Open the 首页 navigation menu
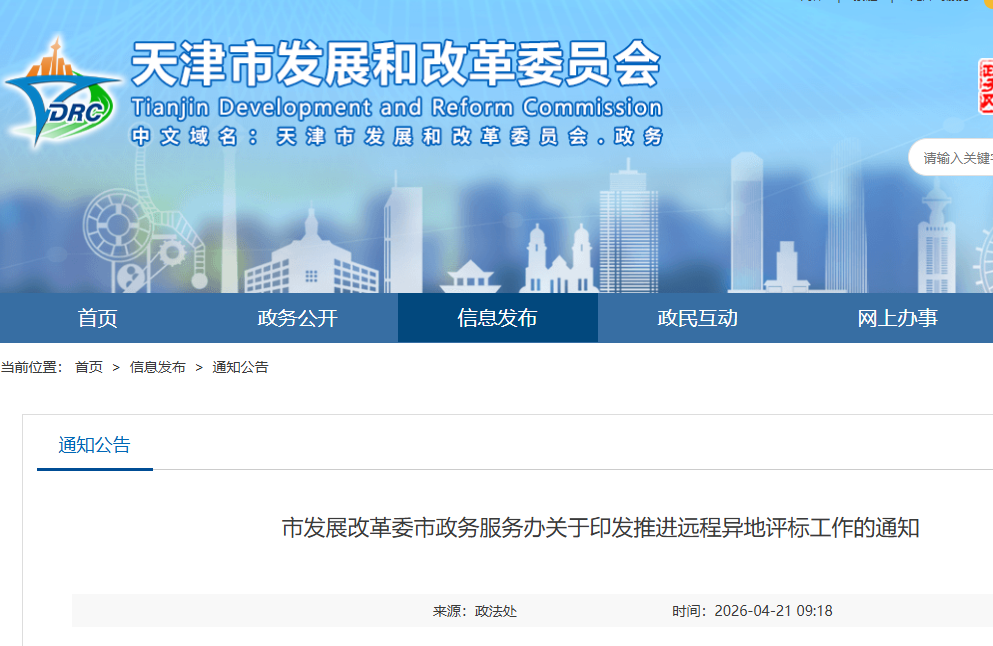 point(97,317)
